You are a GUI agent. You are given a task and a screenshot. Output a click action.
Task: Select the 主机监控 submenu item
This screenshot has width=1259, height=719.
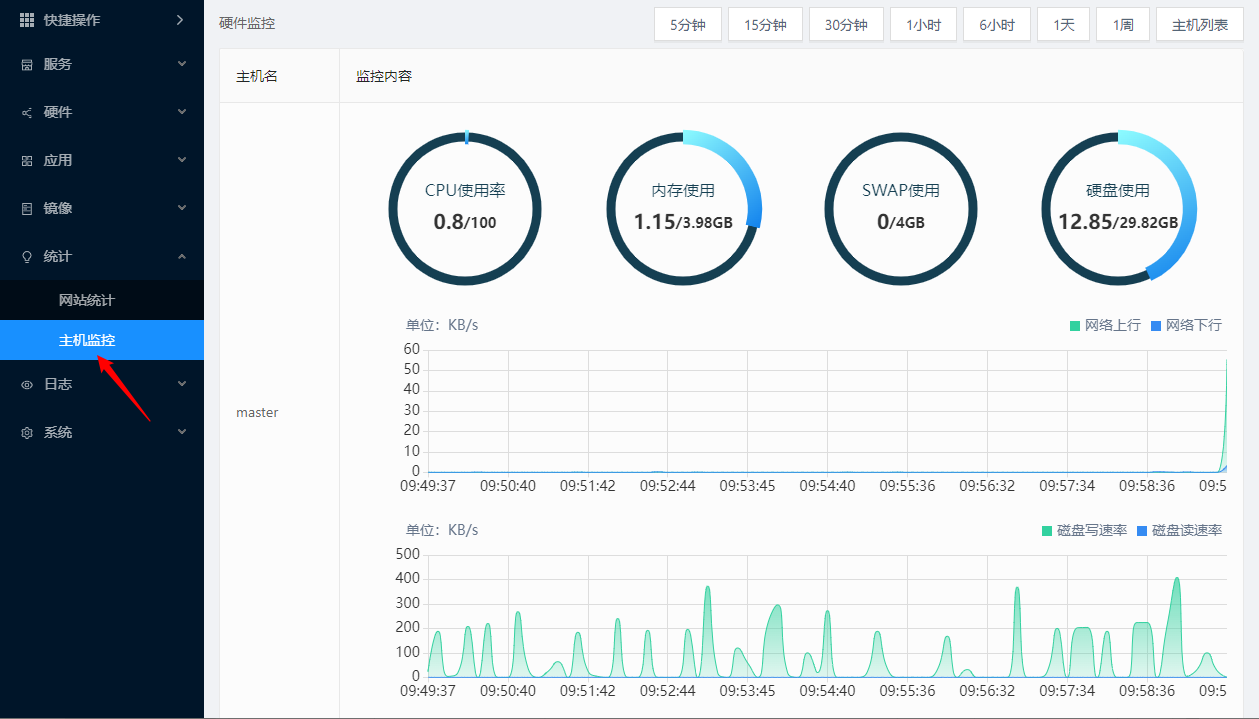point(102,340)
